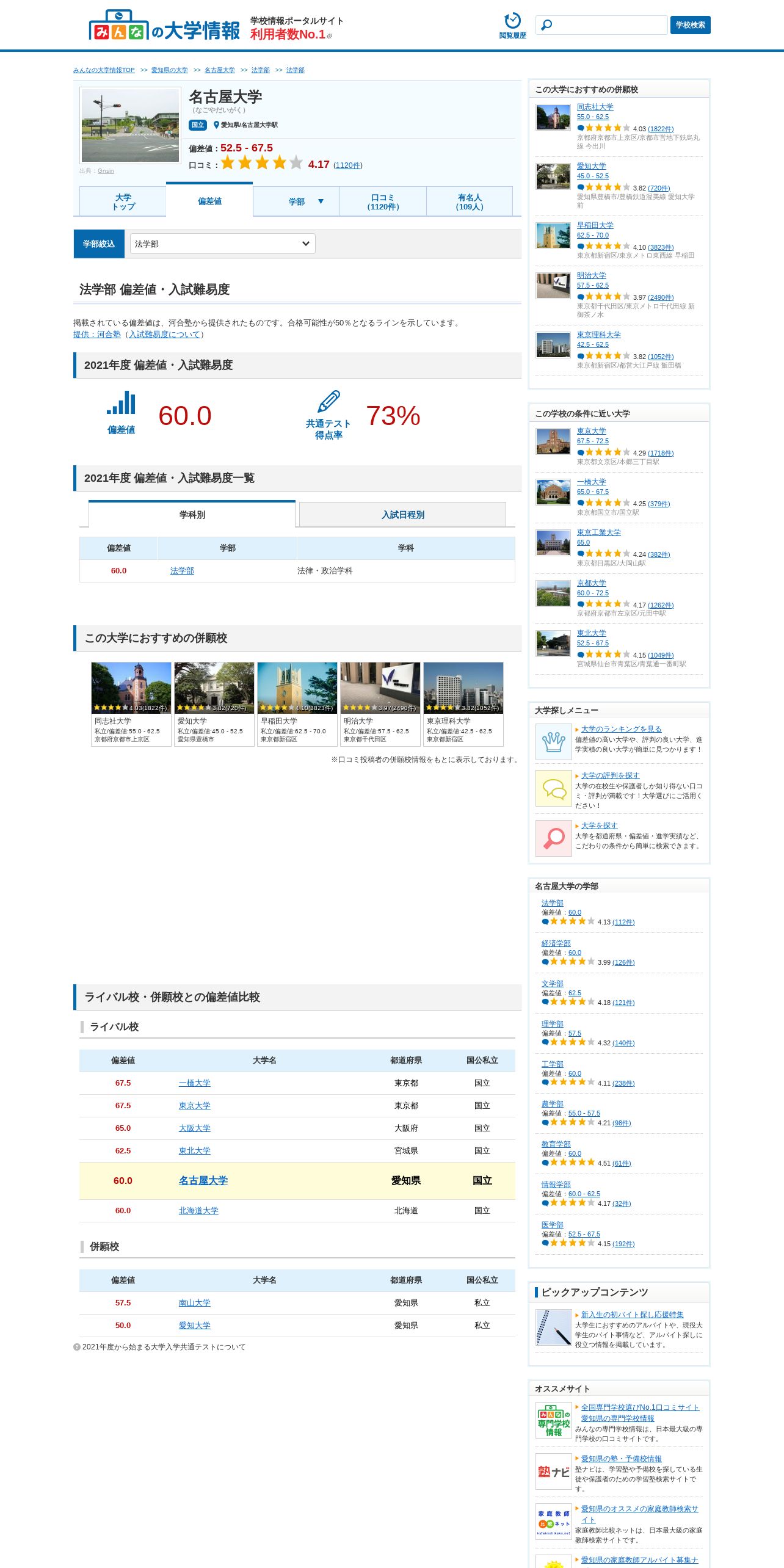Screen dimensions: 784x1568
Task: Click the notebook icon in ピックアップコンテンツ
Action: click(x=553, y=1327)
